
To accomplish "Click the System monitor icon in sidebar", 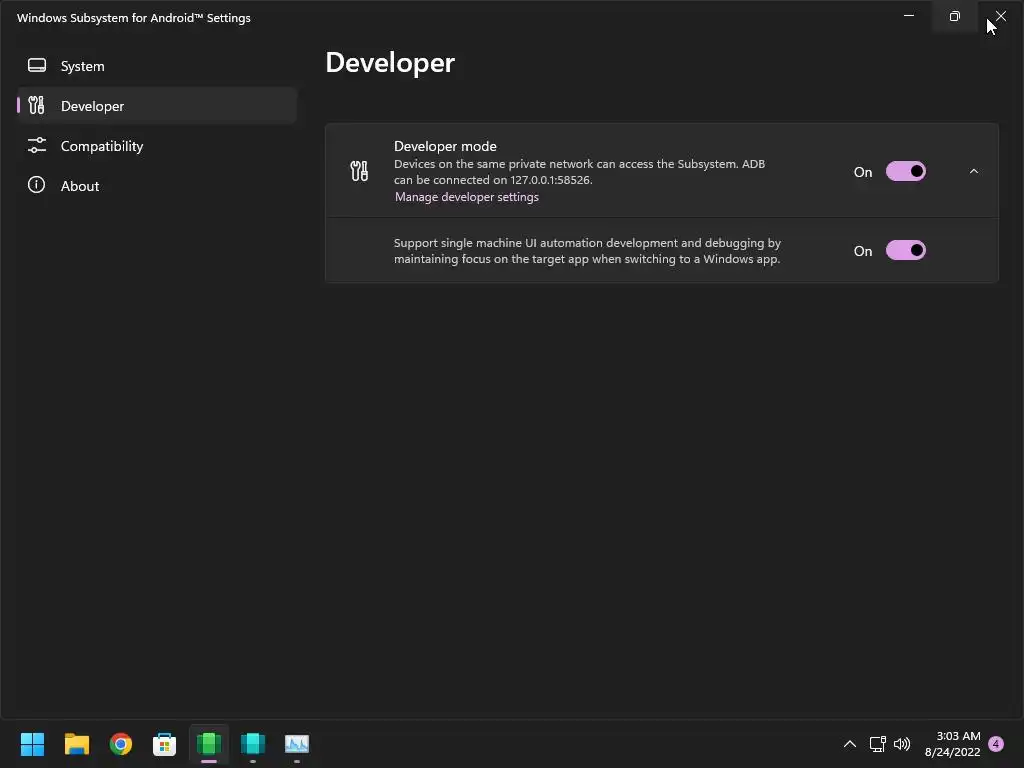I will (37, 65).
